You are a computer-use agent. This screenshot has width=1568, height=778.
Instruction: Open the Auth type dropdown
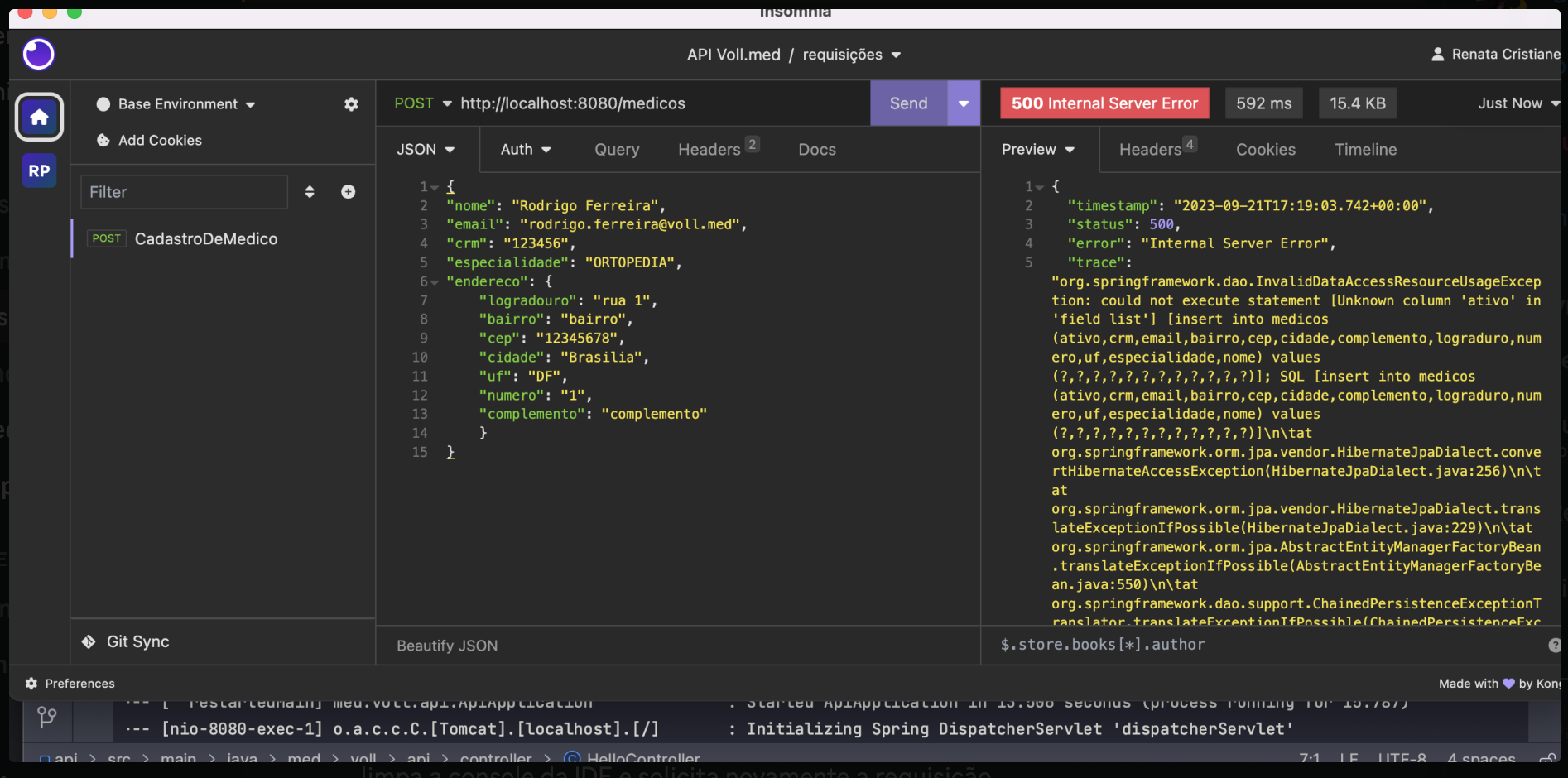pos(526,150)
